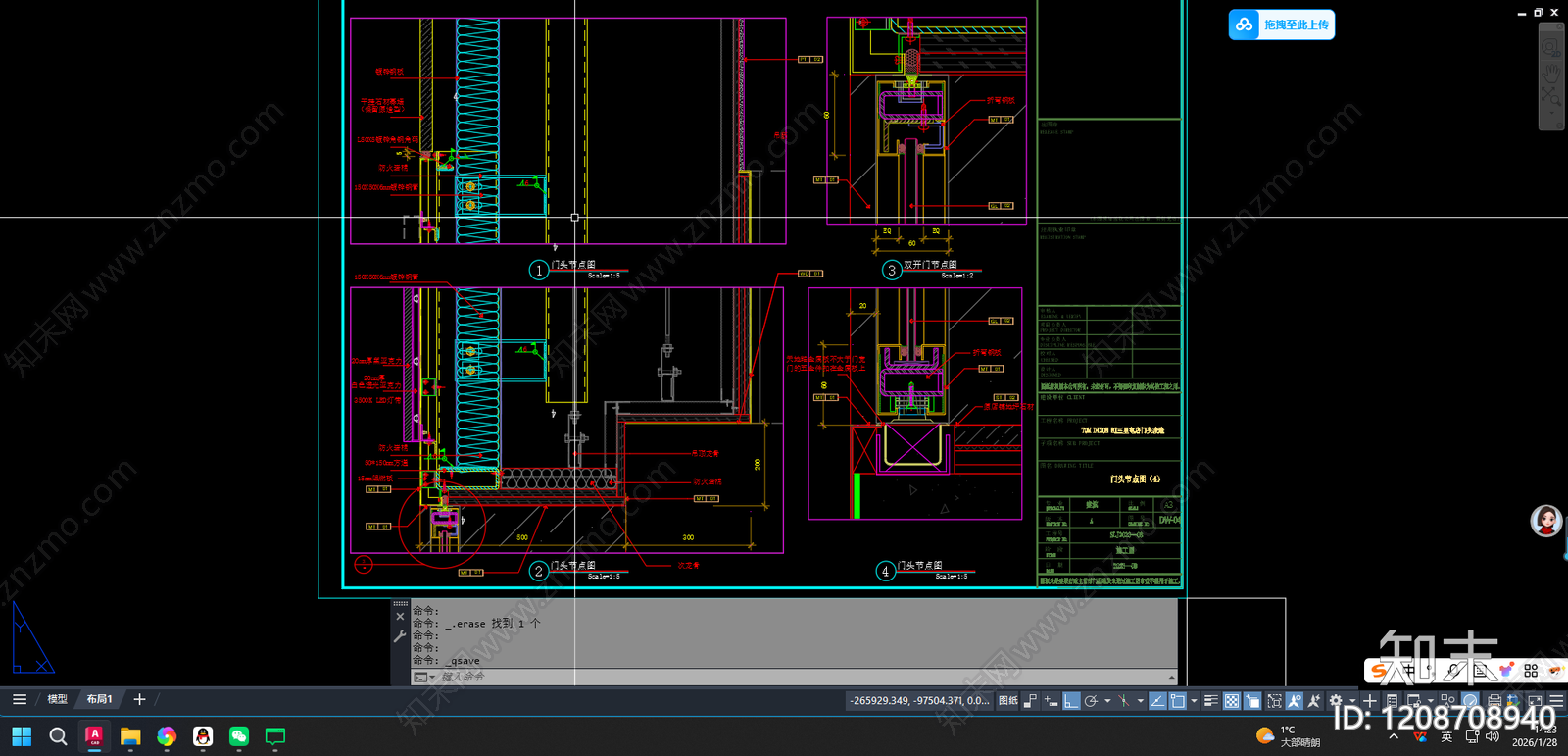Click the 图纸 paper space button
The image size is (1568, 756).
[1007, 701]
